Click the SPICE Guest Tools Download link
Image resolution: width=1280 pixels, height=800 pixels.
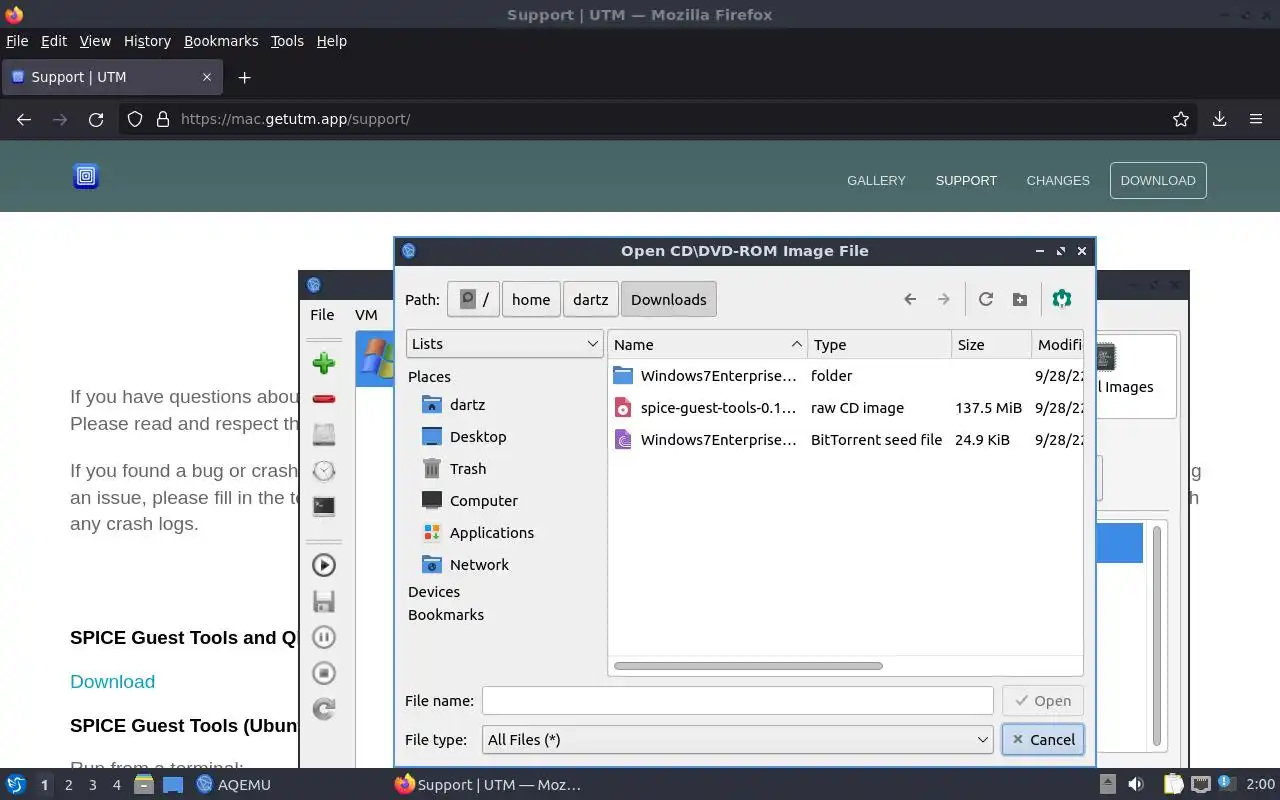point(112,682)
